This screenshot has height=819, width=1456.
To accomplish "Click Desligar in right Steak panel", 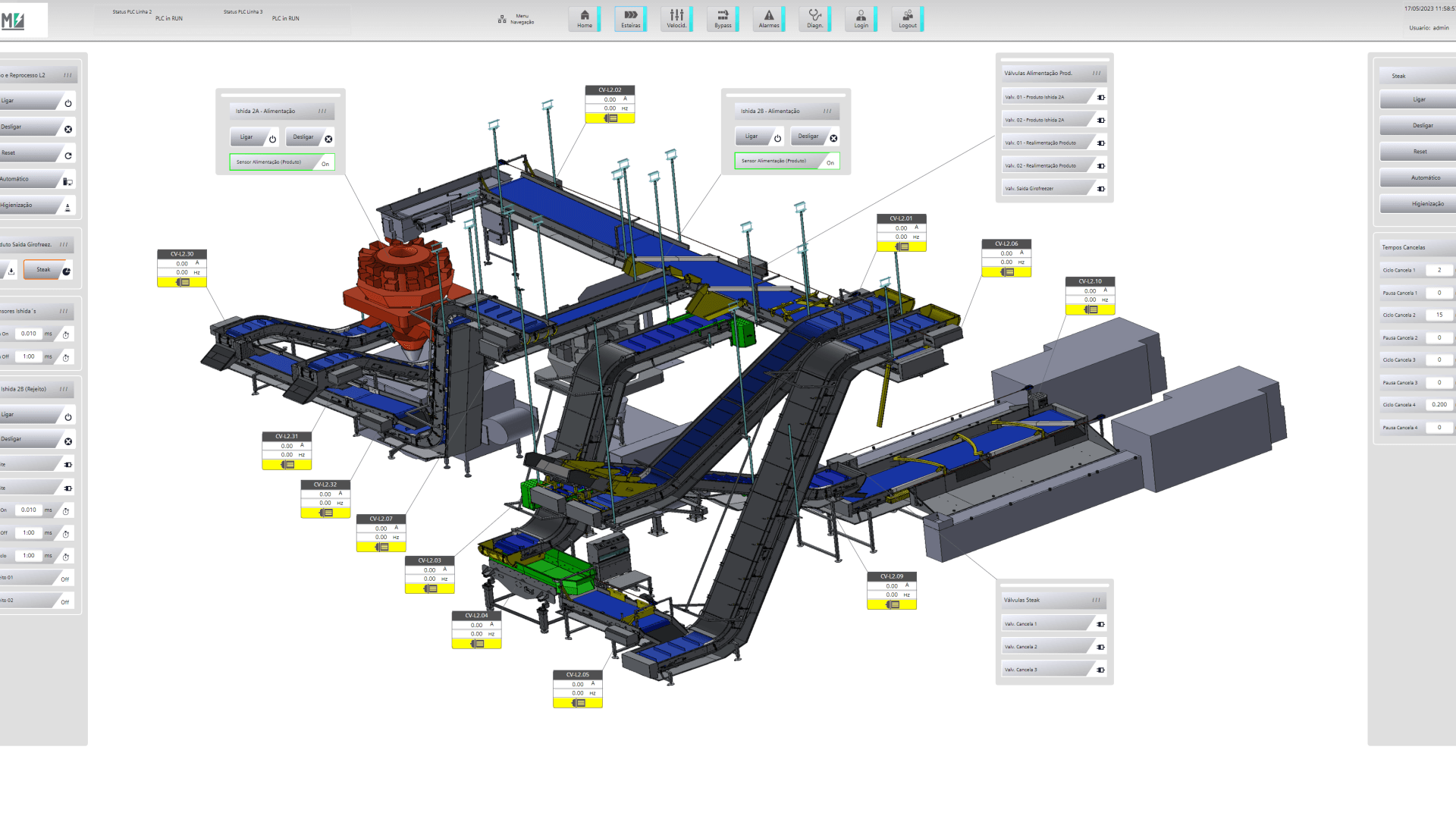I will 1418,125.
